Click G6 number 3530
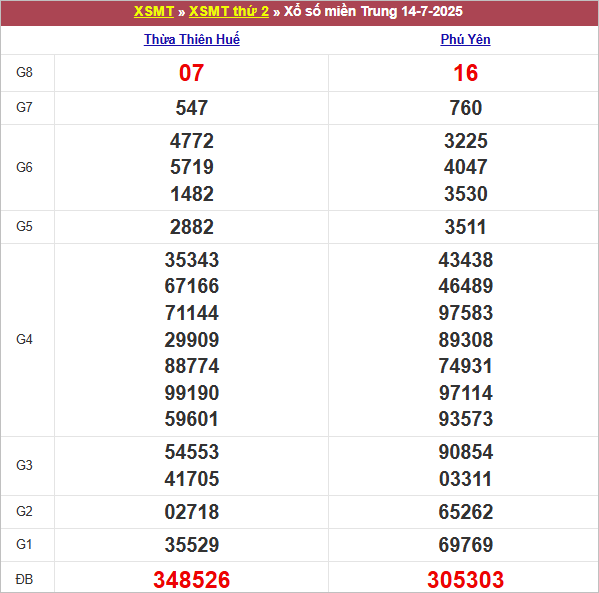This screenshot has height=593, width=599. coord(465,194)
